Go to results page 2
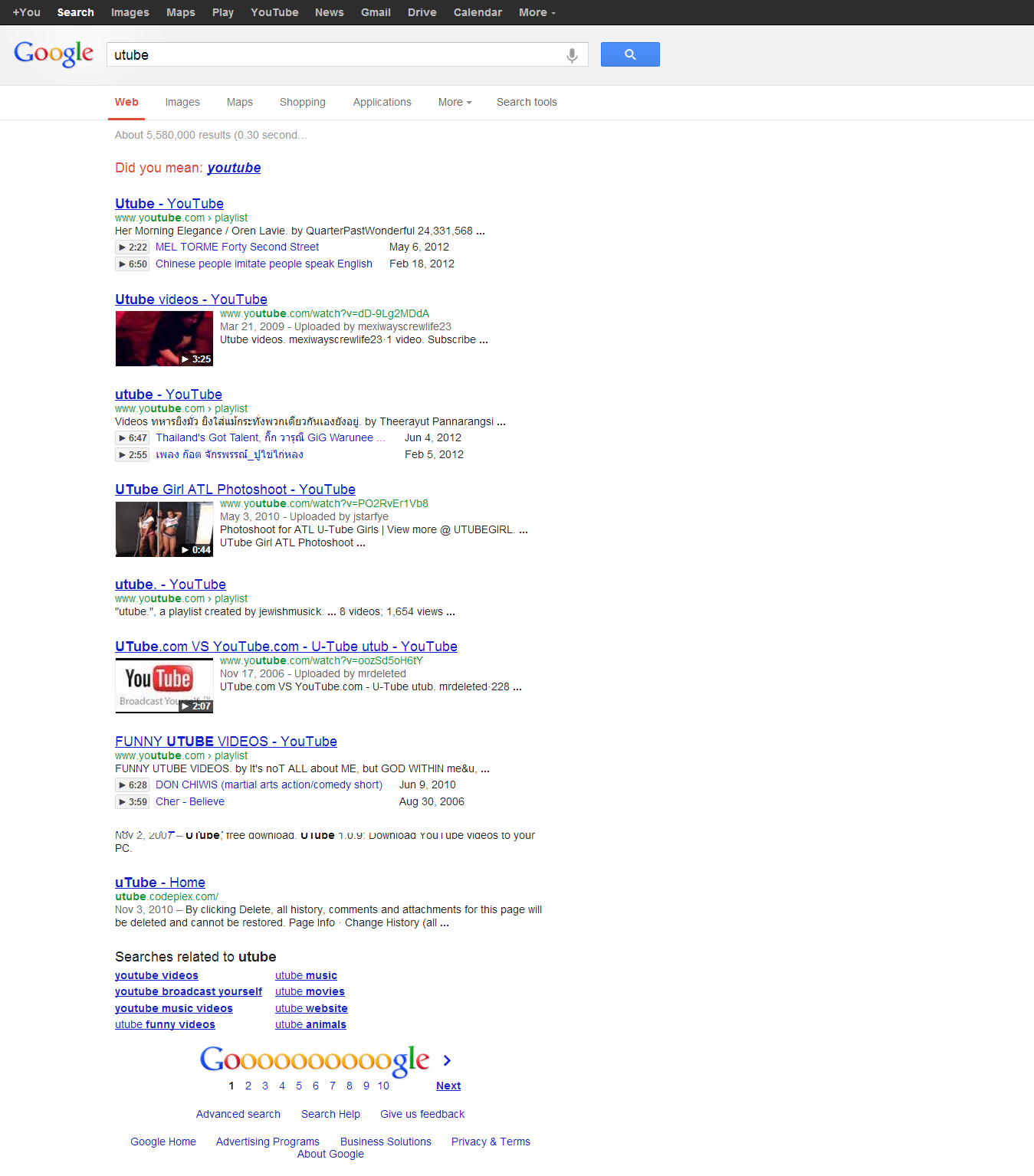 click(248, 1086)
